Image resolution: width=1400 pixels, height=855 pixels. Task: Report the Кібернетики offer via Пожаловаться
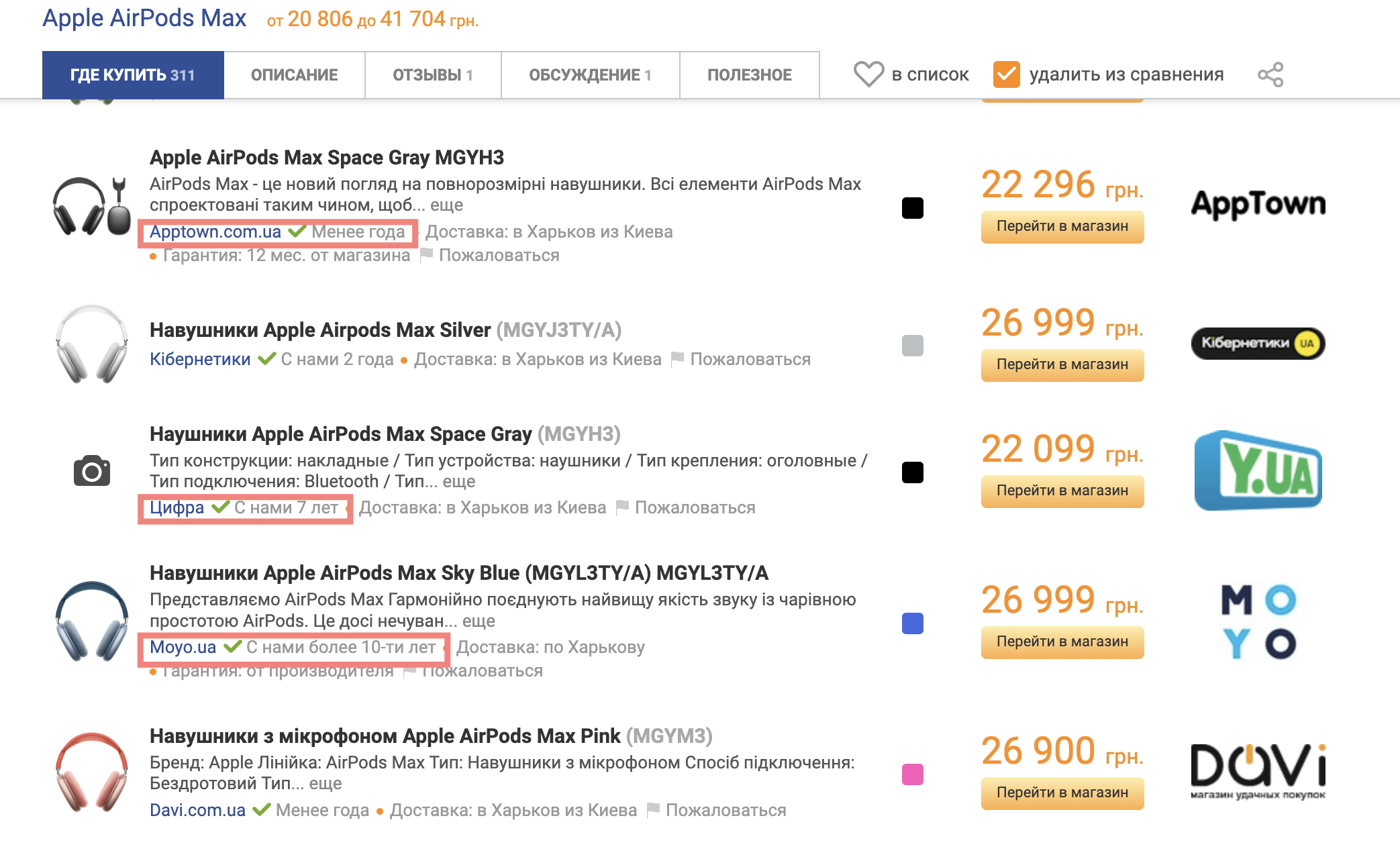[741, 360]
